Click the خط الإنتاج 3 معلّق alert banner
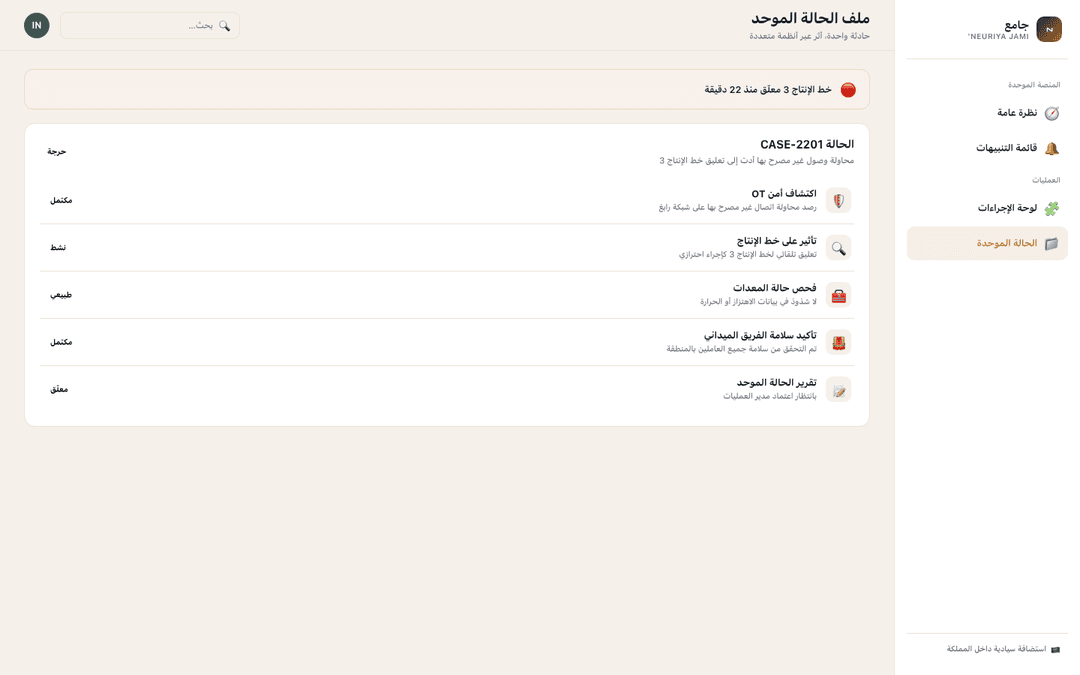 click(447, 90)
